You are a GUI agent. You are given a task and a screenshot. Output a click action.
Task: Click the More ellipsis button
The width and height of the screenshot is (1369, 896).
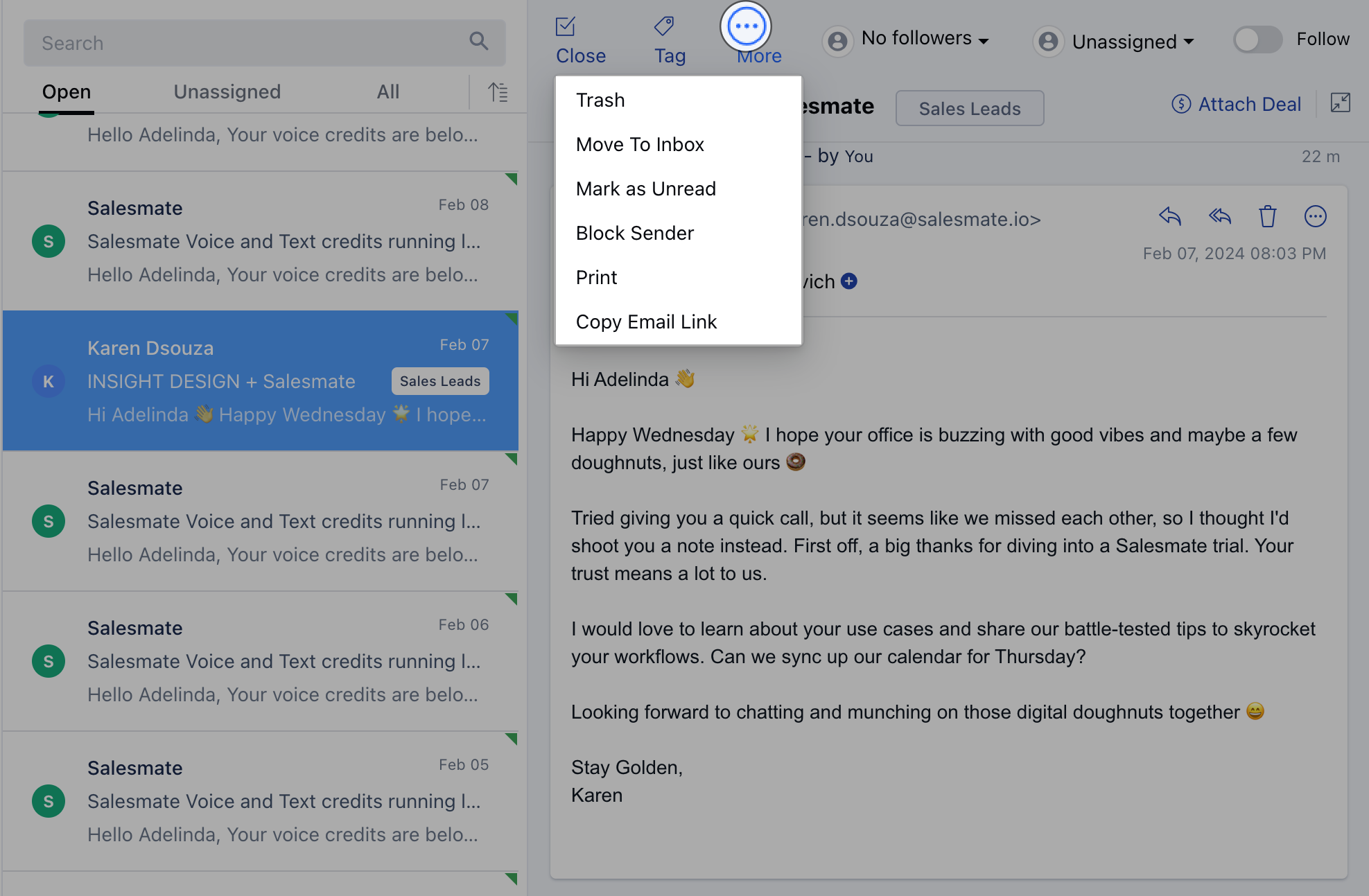click(x=746, y=27)
